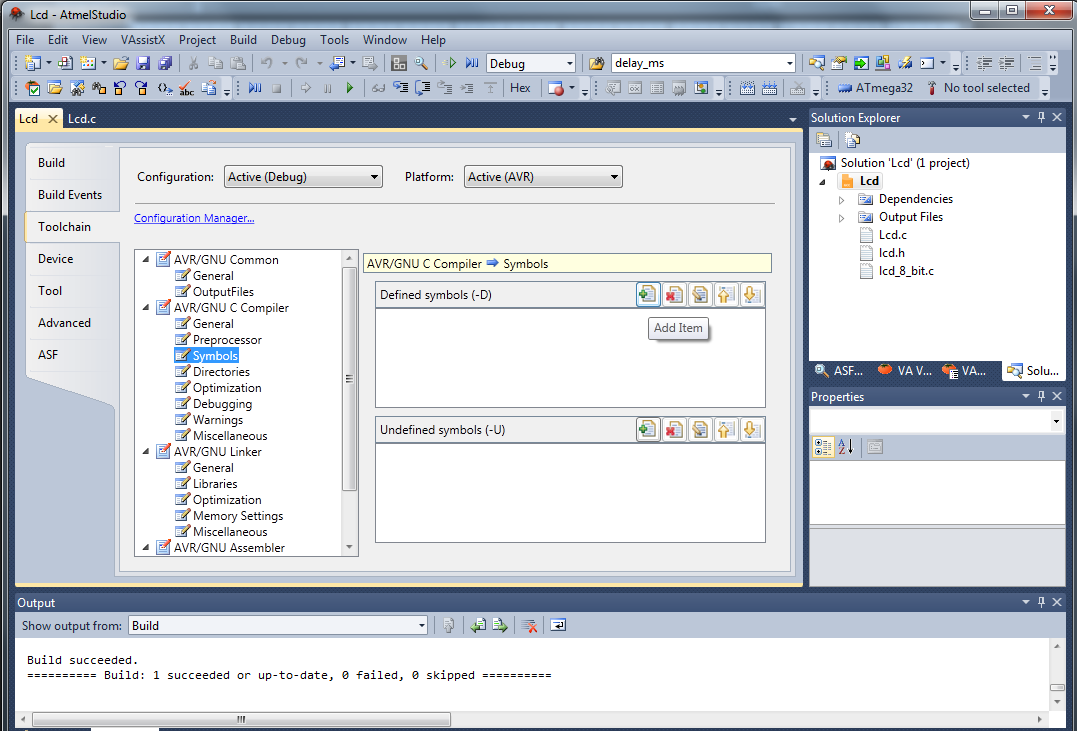Open the Project menu

coord(197,40)
